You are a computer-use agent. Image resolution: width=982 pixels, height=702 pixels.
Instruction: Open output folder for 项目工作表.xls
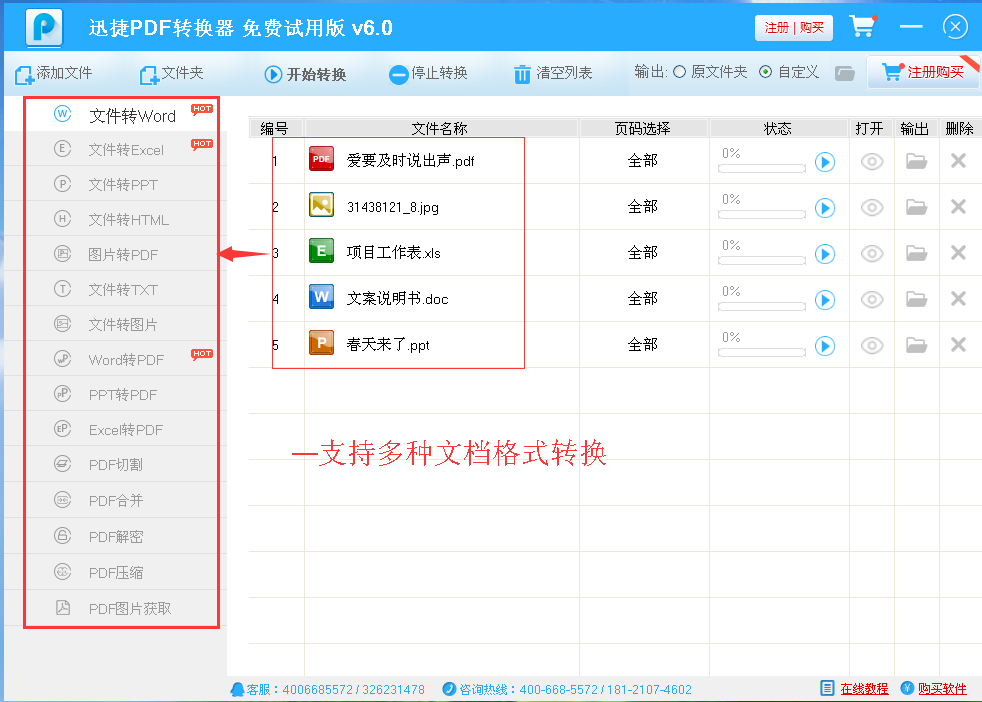[x=916, y=253]
